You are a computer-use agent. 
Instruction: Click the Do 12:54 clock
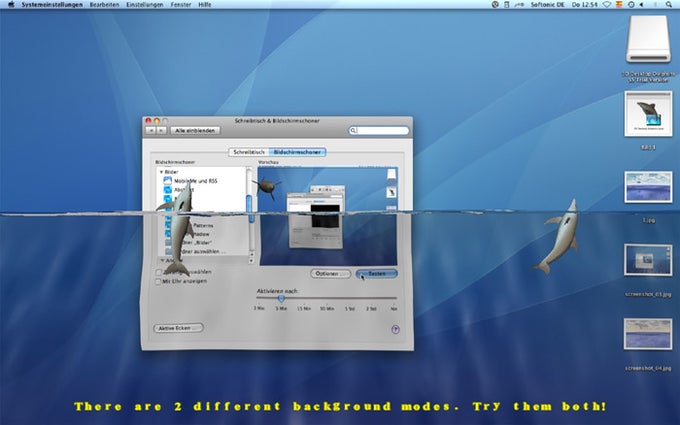pos(585,5)
